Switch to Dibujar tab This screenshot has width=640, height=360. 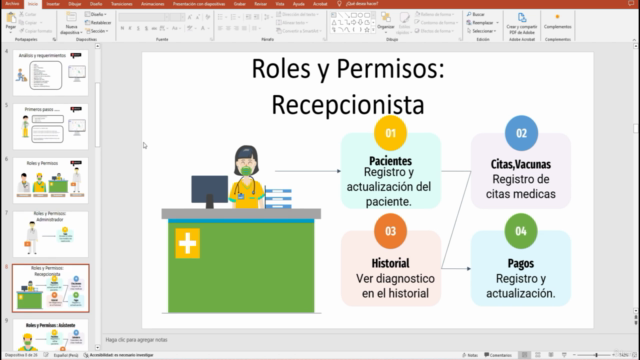[x=75, y=4]
